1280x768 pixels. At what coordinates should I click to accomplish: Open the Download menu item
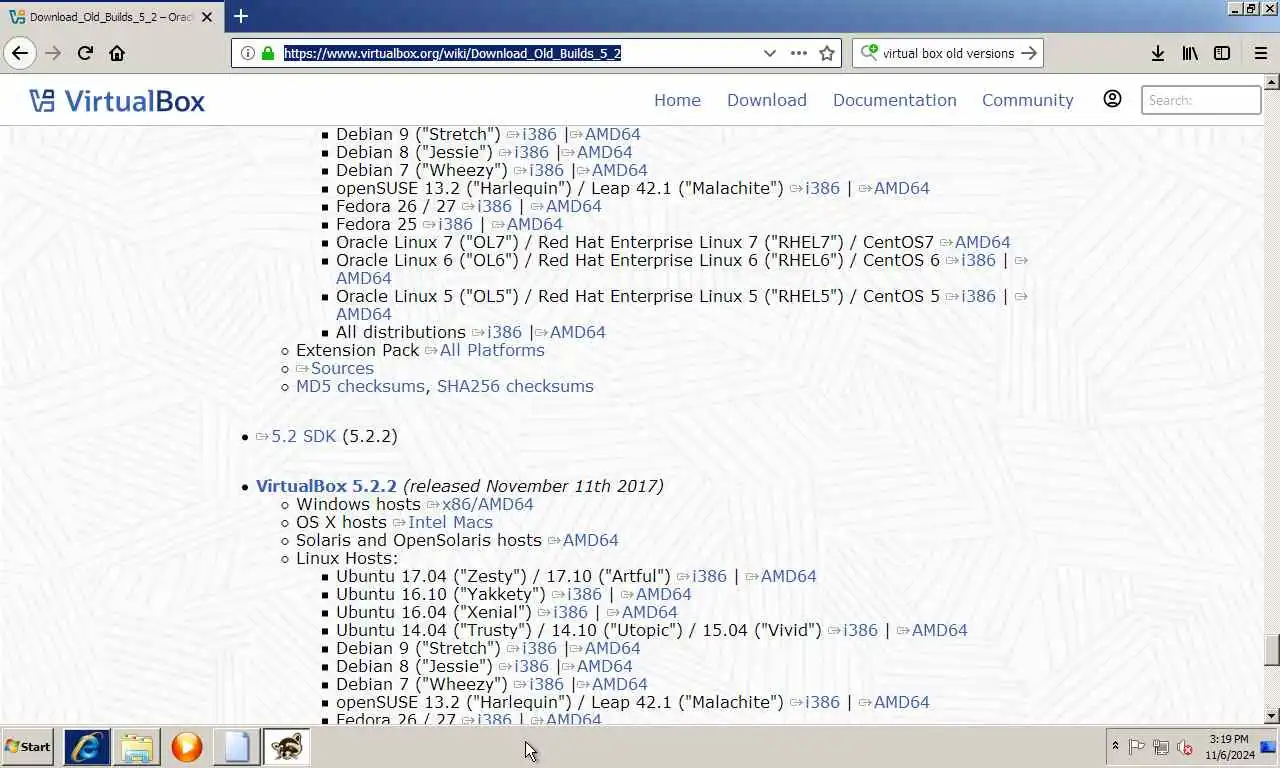coord(767,100)
